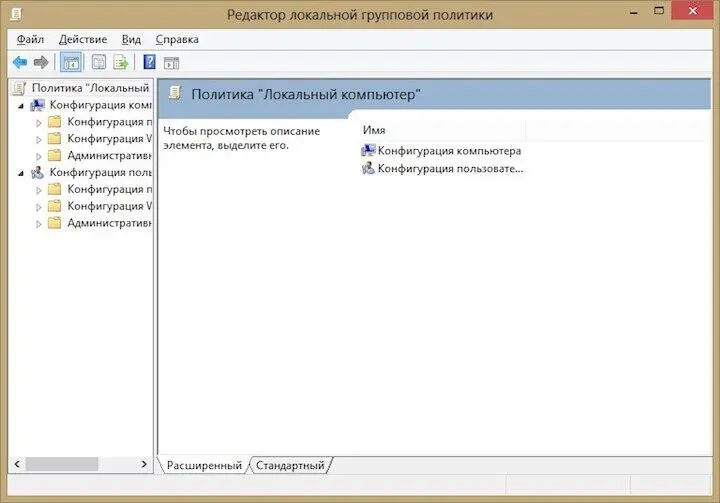The width and height of the screenshot is (720, 503).
Task: Click the policy scroll icon in the tree root
Action: pyautogui.click(x=19, y=88)
